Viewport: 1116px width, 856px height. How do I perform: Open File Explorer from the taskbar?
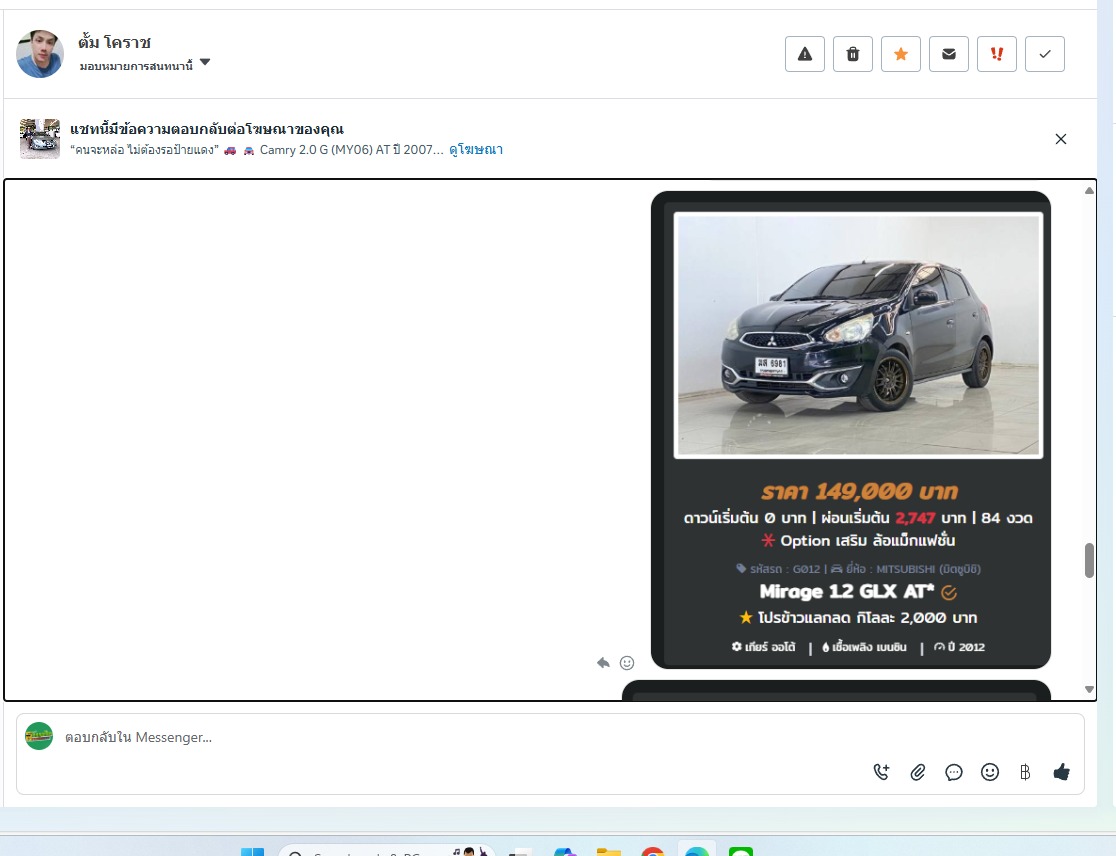click(609, 852)
